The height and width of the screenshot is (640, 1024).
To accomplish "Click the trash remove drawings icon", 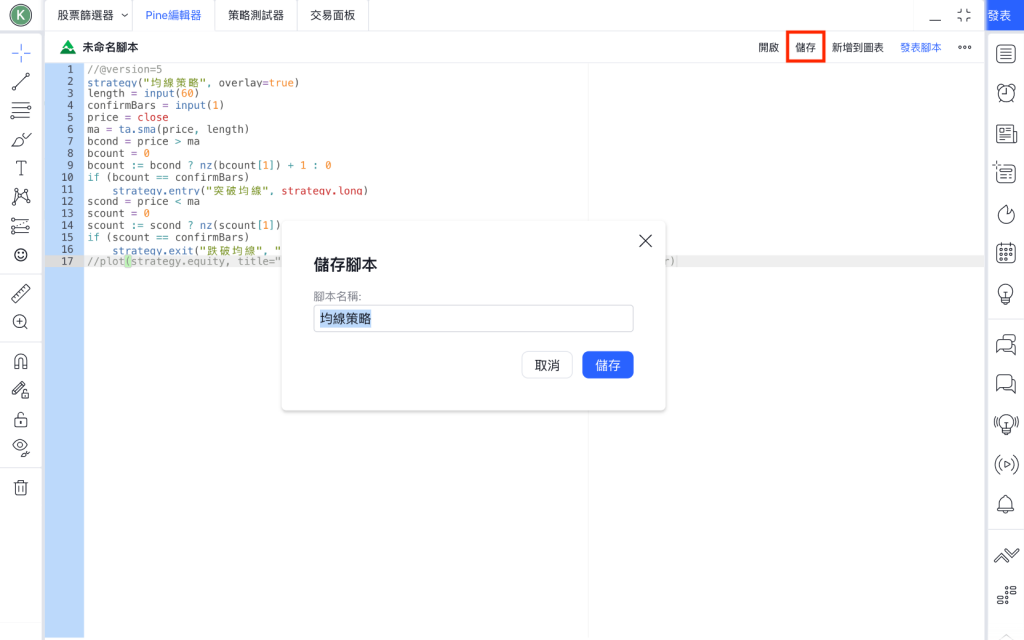I will 21,487.
